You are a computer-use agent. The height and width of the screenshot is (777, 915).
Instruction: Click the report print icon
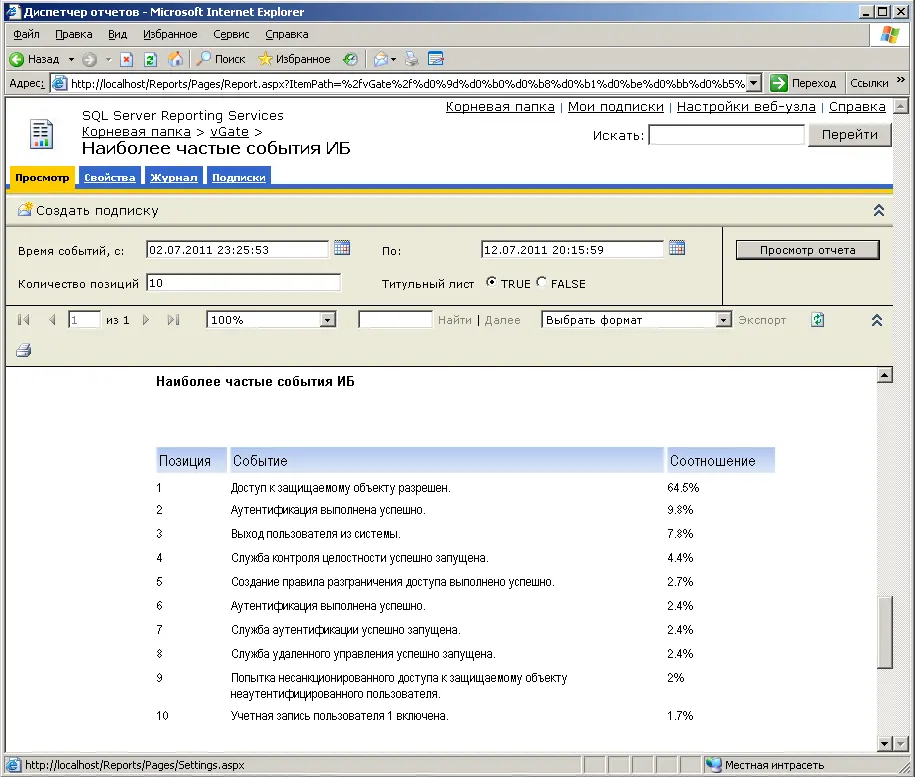pos(24,350)
